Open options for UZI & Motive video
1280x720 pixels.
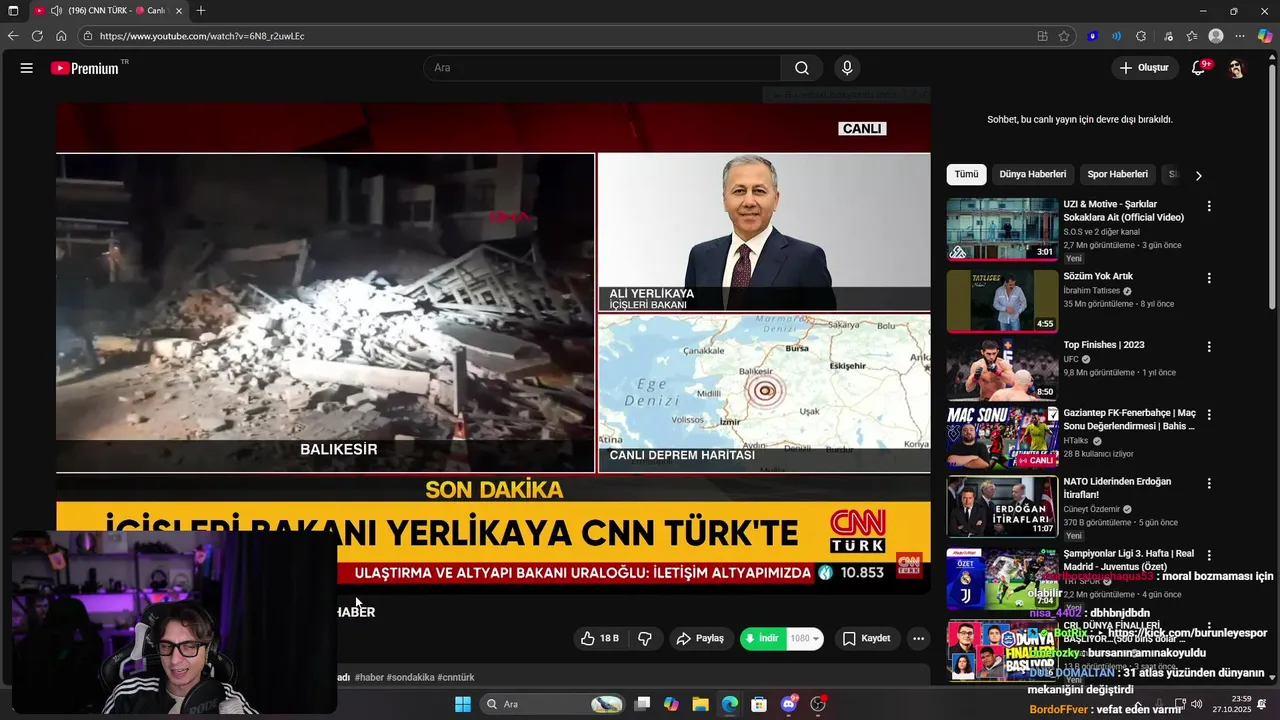(1209, 206)
